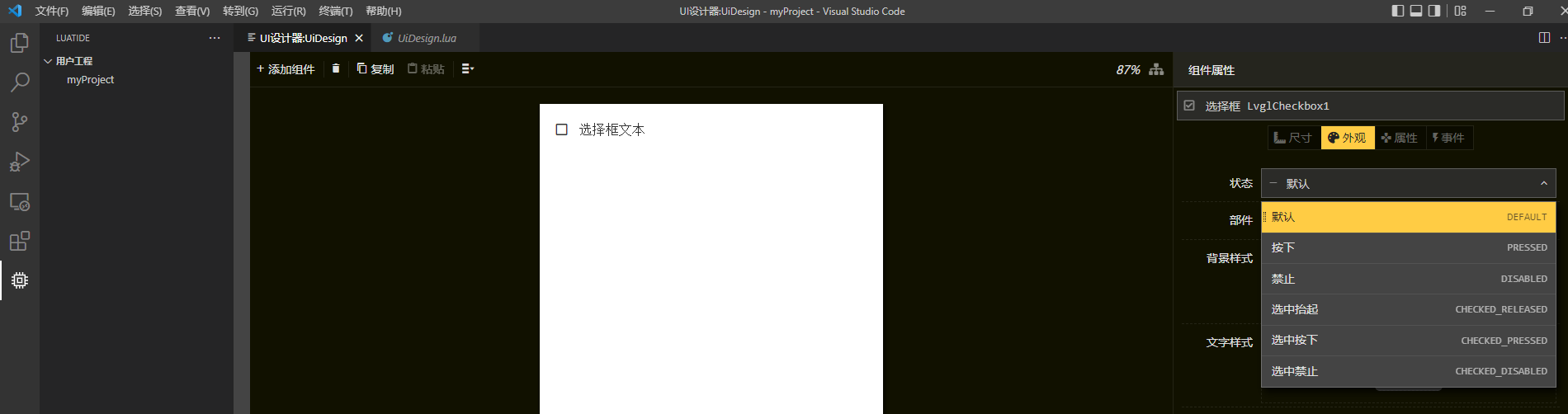Open the alignment options dropdown icon
This screenshot has width=1568, height=414.
coord(468,68)
